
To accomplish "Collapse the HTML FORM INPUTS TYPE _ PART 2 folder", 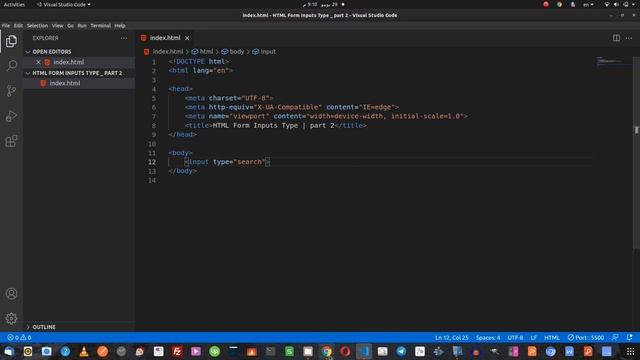I will pos(77,73).
